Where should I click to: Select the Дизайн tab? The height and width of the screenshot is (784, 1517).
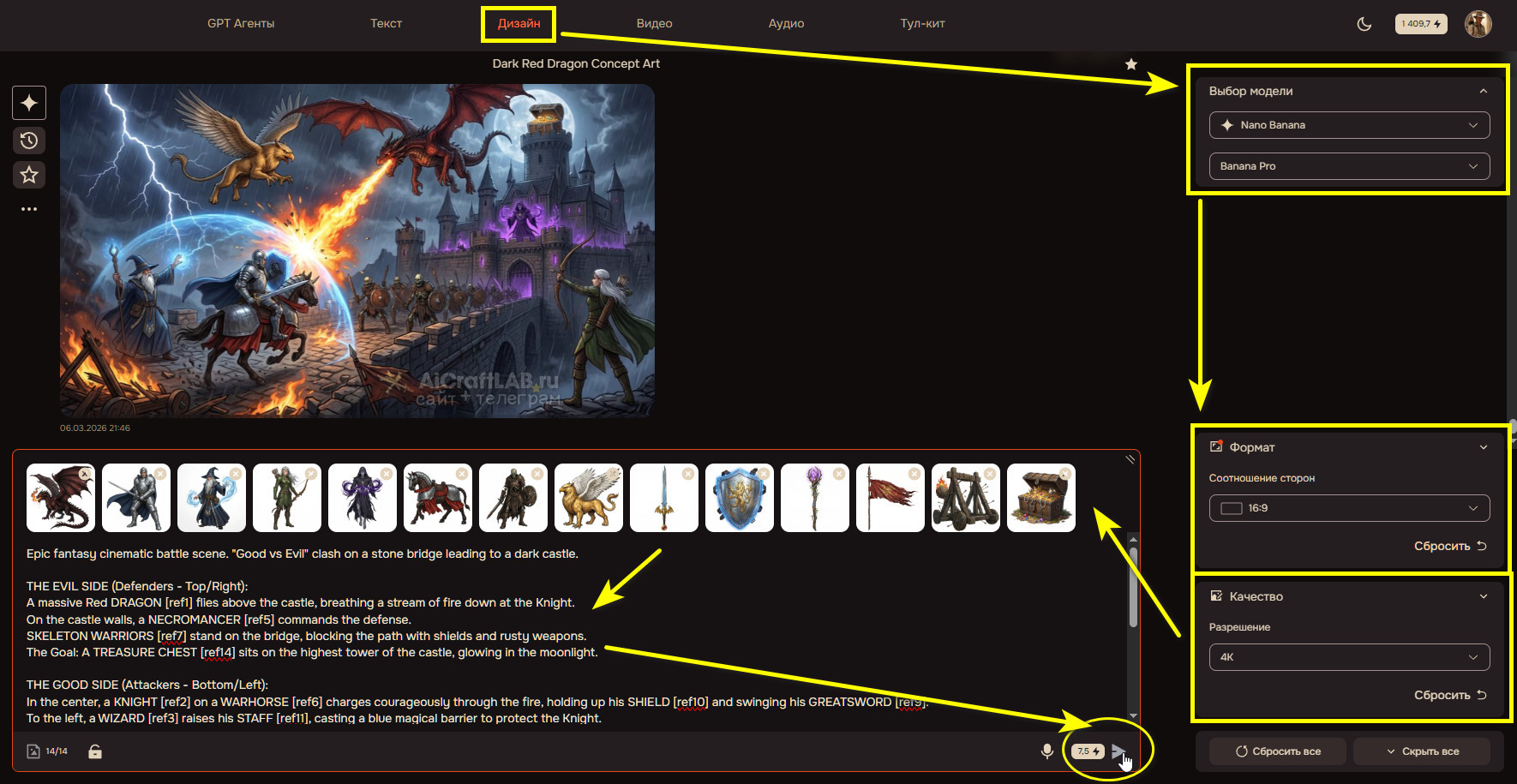pyautogui.click(x=519, y=23)
